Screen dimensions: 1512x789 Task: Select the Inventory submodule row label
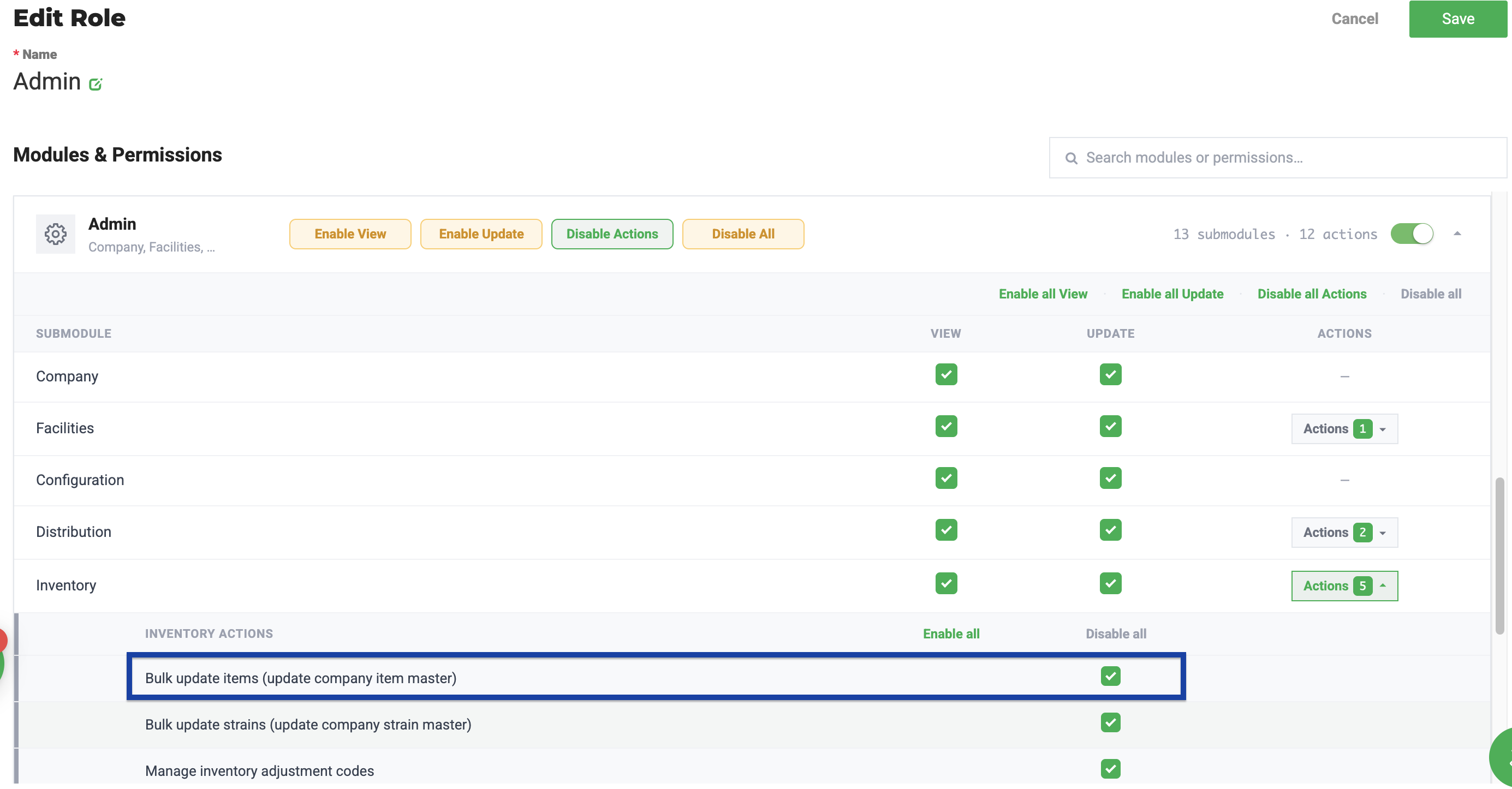click(x=66, y=585)
